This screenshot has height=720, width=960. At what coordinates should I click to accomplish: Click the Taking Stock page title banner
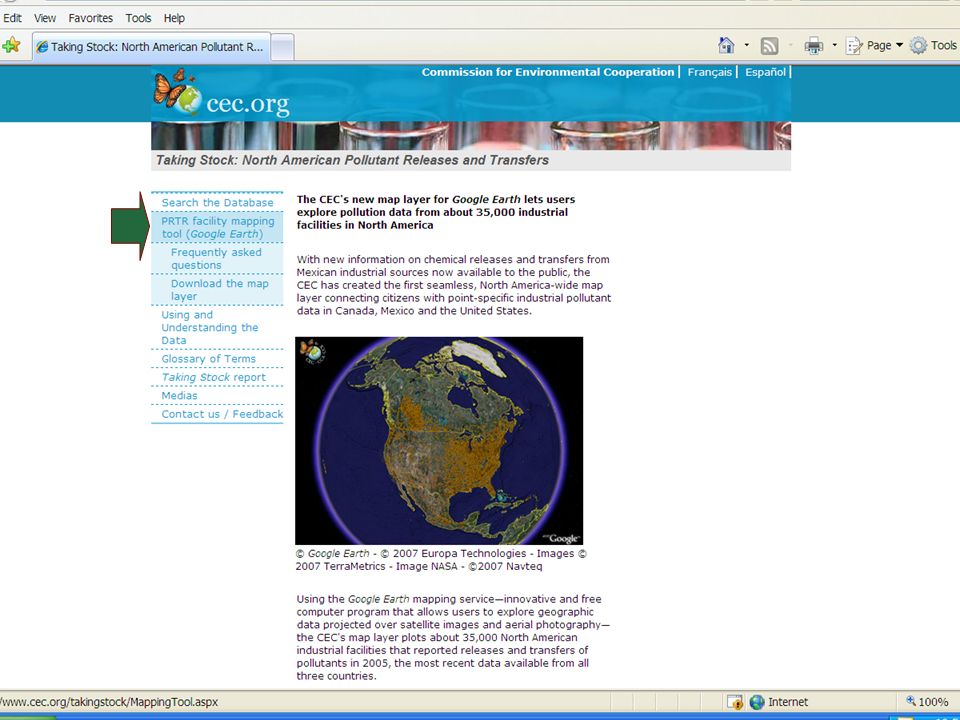tap(471, 160)
